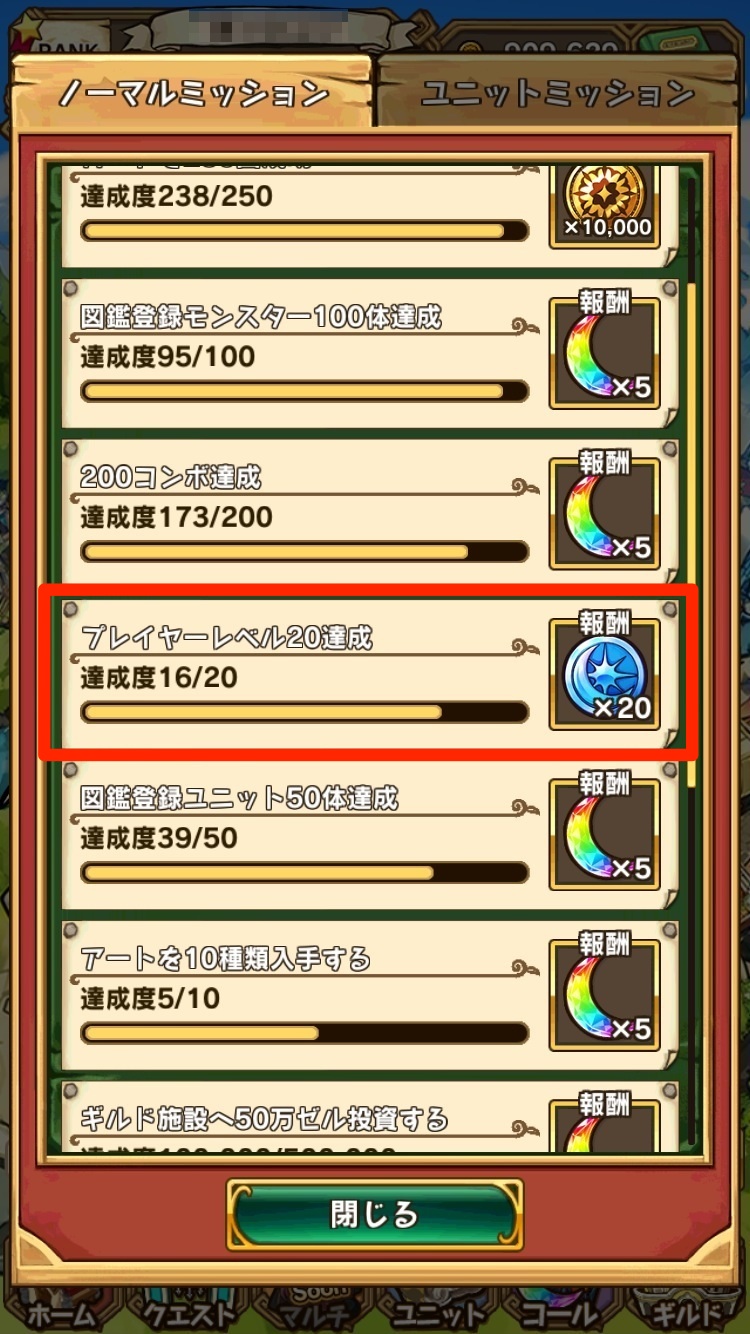Tap rainbow crescent reward for ユニット50体 mission
The width and height of the screenshot is (750, 1334).
click(x=605, y=836)
